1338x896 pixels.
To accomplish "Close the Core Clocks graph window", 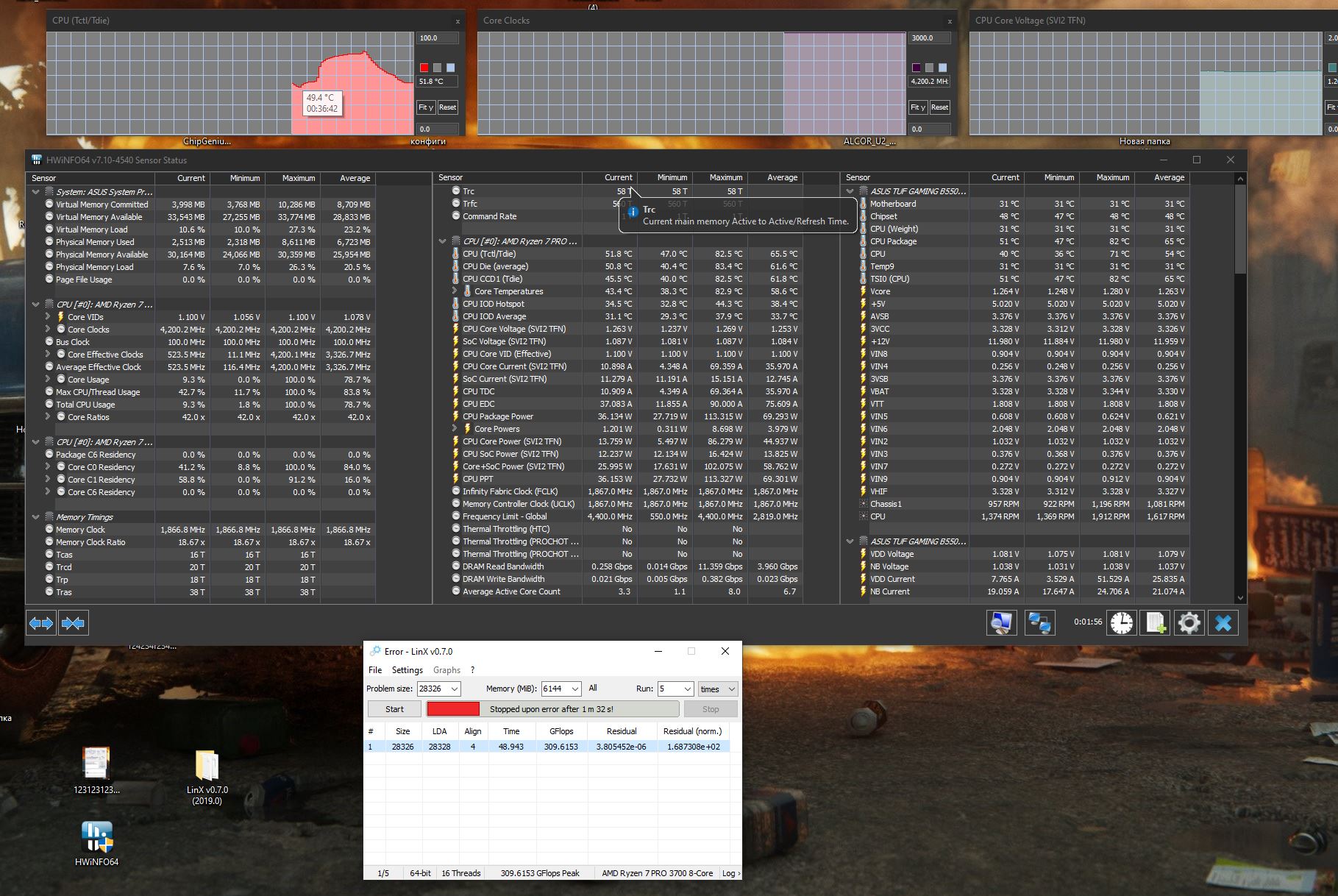I will [949, 21].
